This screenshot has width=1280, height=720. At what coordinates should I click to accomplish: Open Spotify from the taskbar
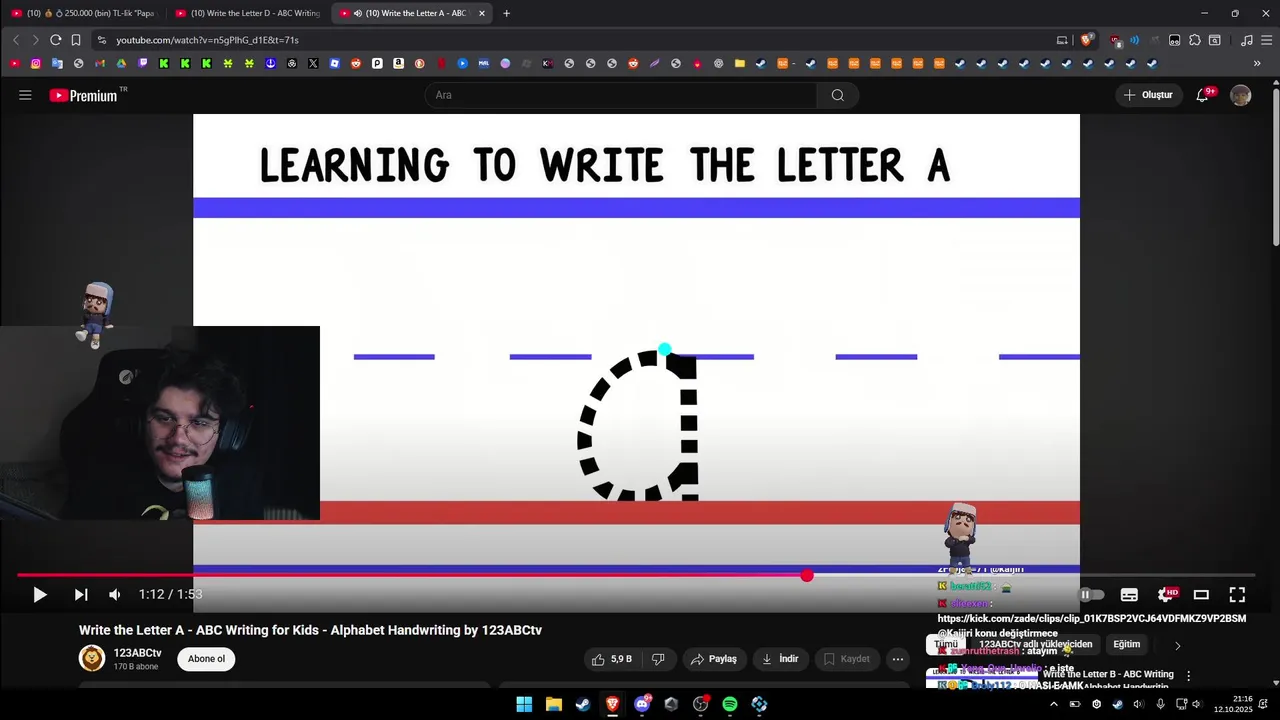click(730, 704)
